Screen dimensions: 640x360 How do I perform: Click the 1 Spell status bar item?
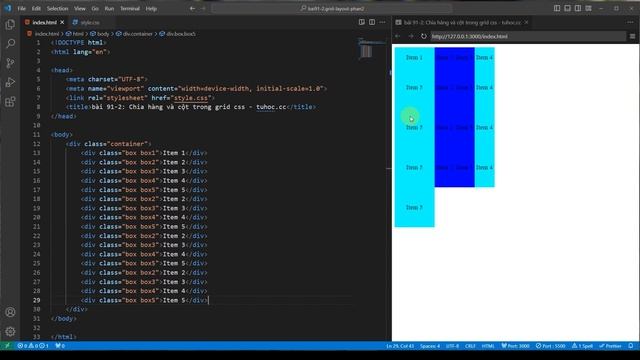point(582,346)
